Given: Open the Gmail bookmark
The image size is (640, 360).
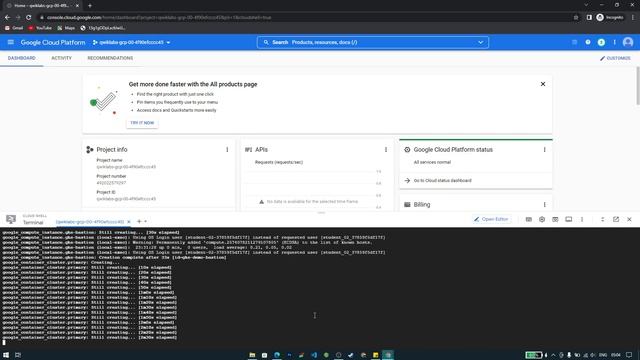Looking at the screenshot, I should (x=14, y=28).
